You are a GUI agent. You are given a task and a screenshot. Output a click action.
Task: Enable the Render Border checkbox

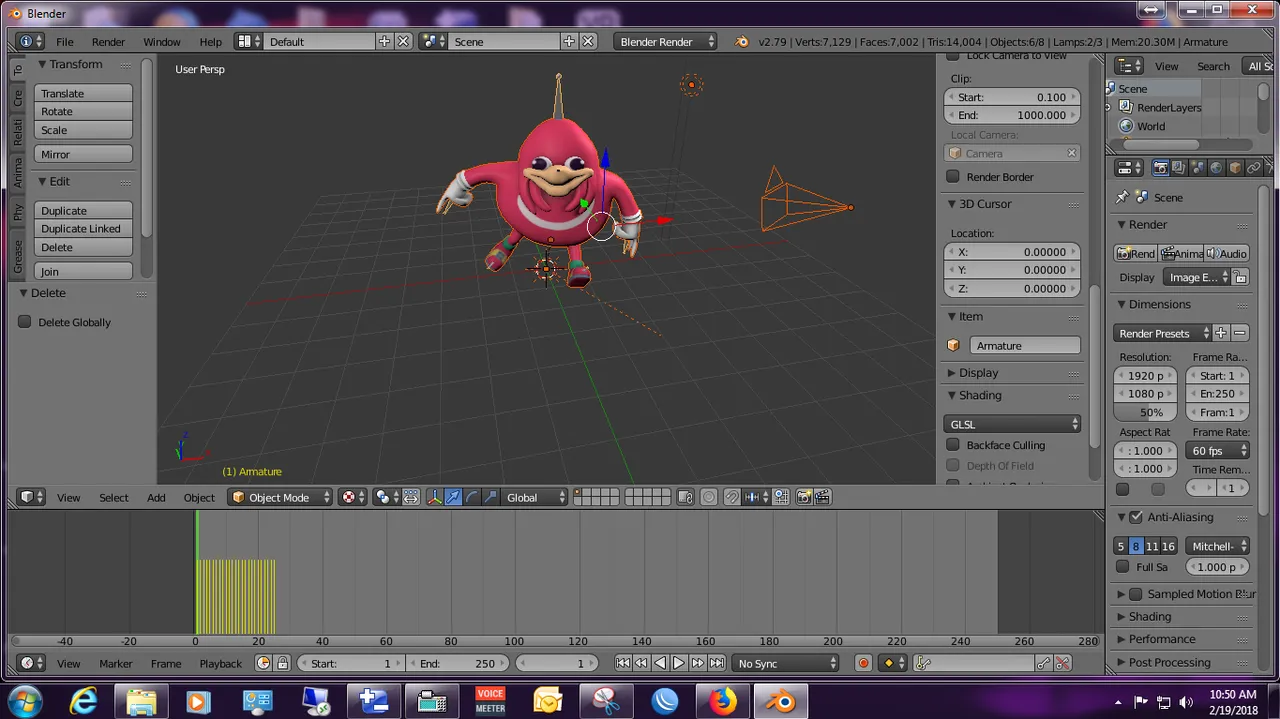pos(953,177)
